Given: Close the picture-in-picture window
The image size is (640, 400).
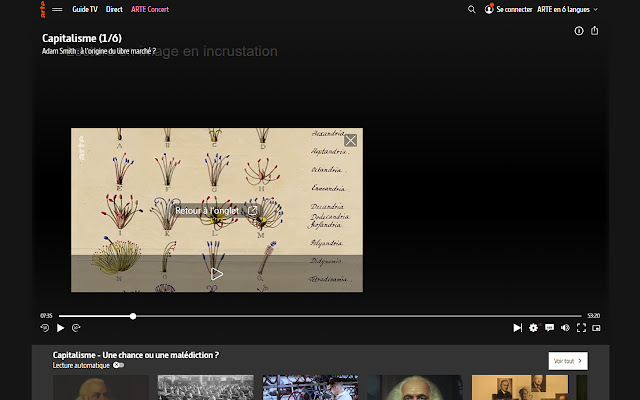Looking at the screenshot, I should 350,140.
